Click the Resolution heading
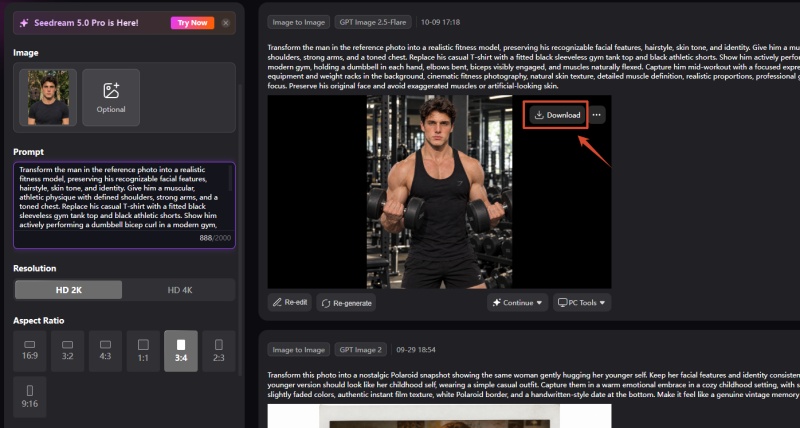 [35, 268]
